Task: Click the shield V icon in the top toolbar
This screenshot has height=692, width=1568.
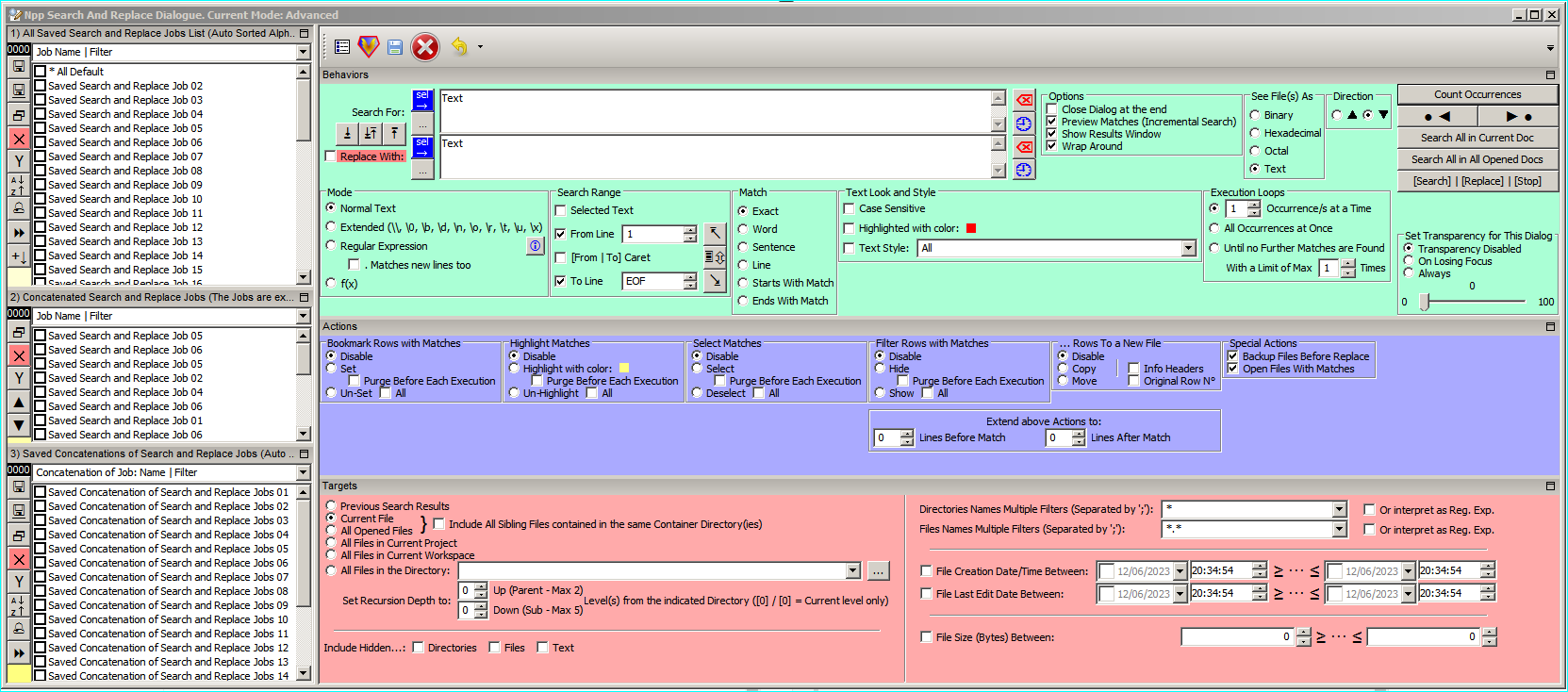Action: pos(369,47)
